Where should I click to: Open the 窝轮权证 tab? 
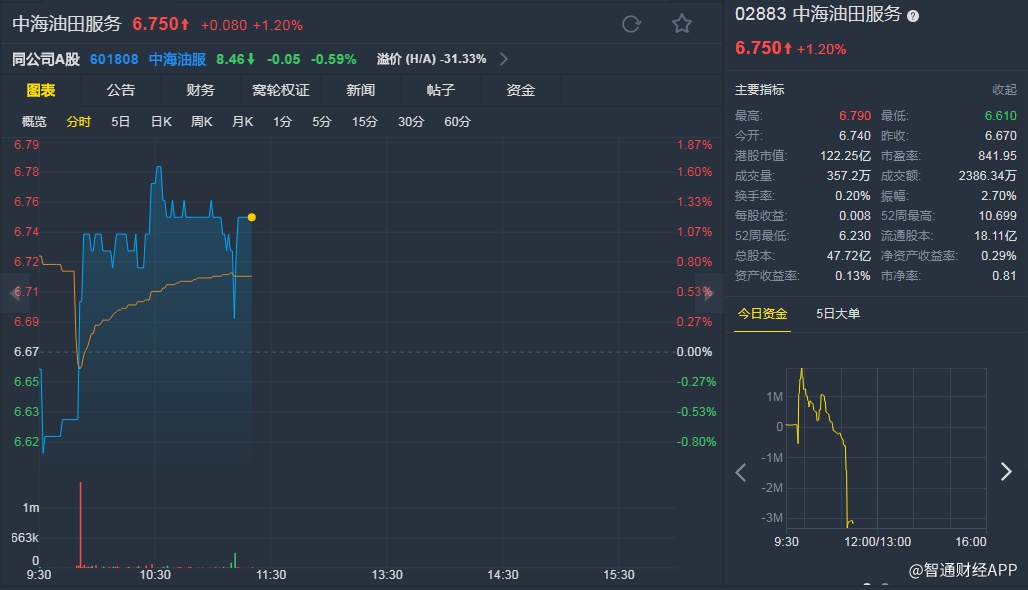(x=281, y=90)
